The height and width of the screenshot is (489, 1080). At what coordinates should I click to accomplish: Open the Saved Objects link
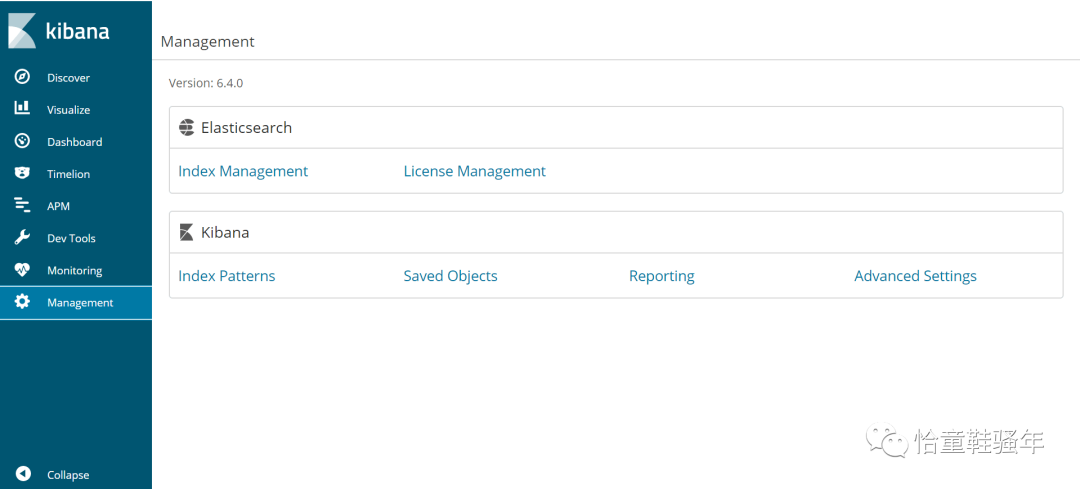click(x=450, y=276)
